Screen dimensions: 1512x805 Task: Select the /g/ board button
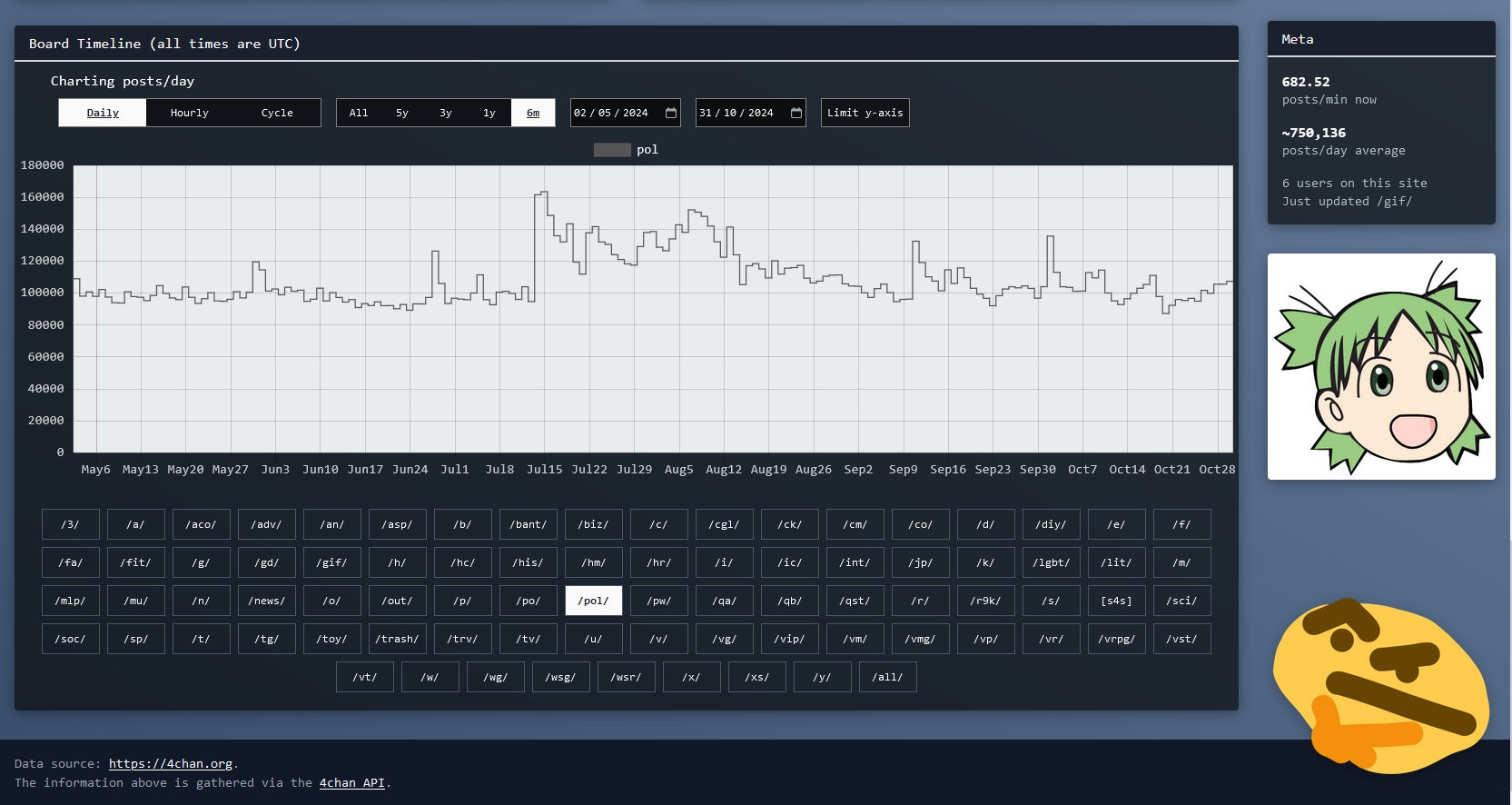[x=202, y=562]
